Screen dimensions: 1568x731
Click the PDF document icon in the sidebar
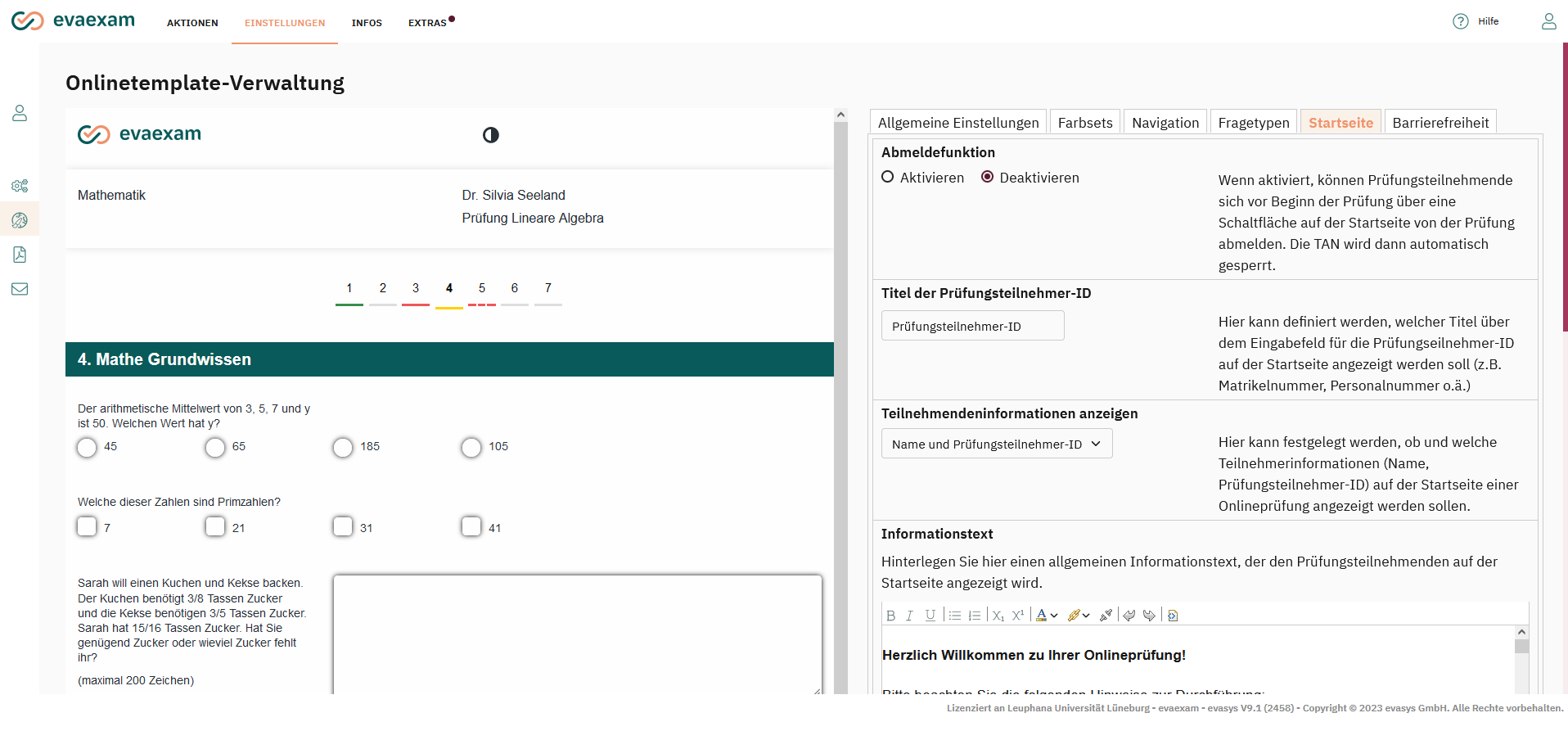click(x=20, y=255)
